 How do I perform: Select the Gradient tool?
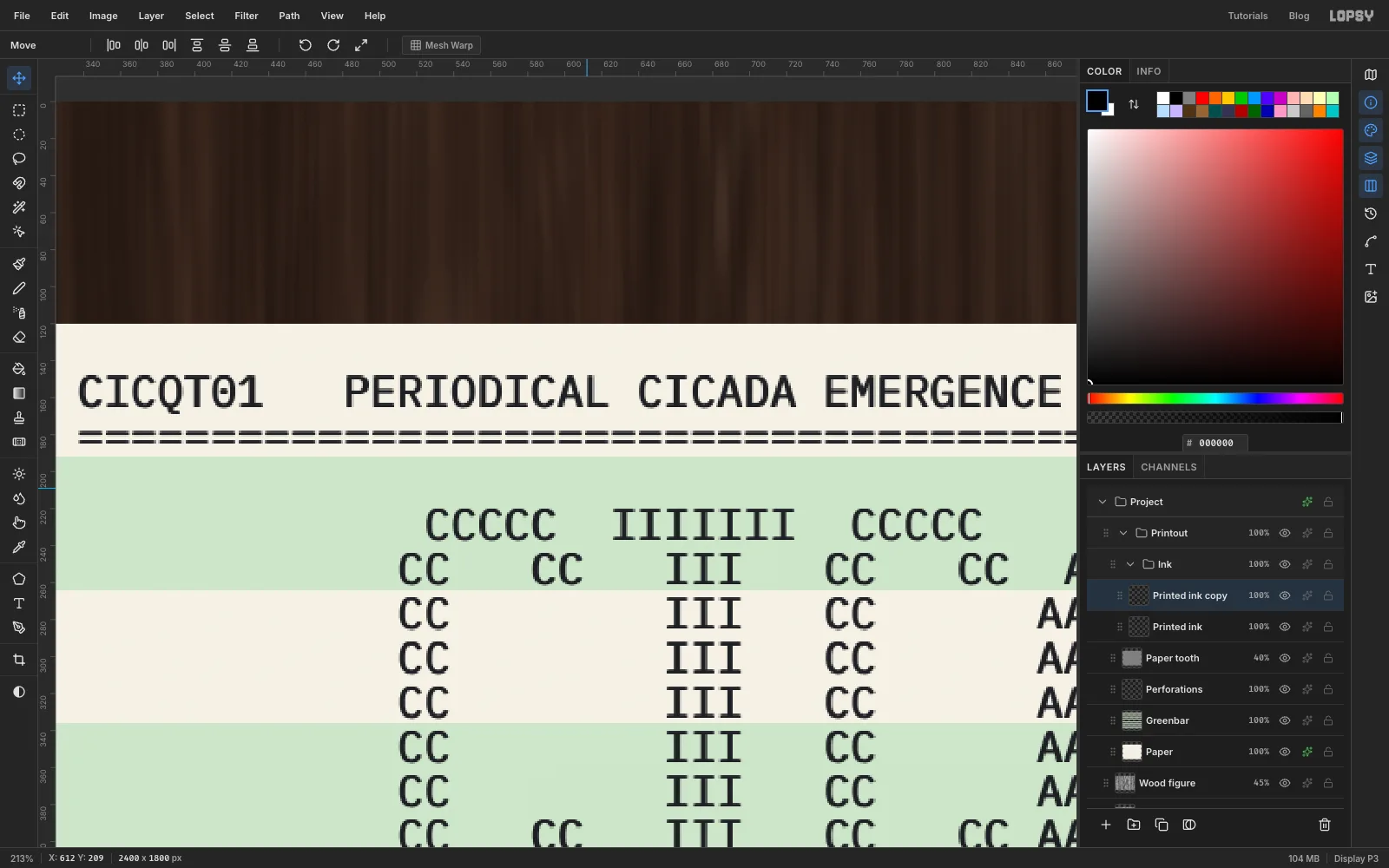19,393
